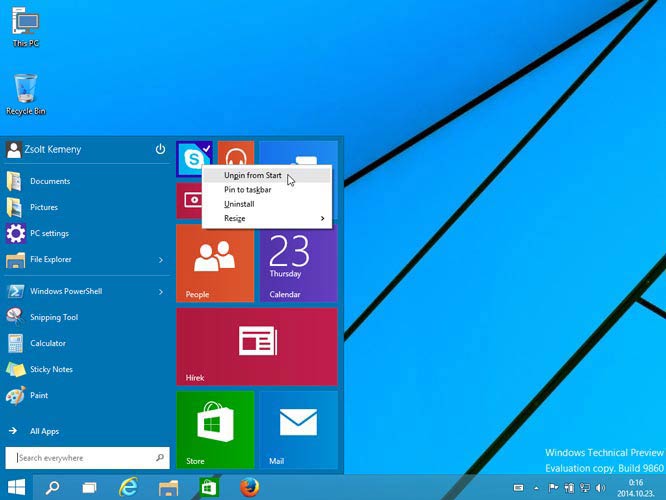This screenshot has width=666, height=500.
Task: Launch PC settings
Action: pos(87,233)
